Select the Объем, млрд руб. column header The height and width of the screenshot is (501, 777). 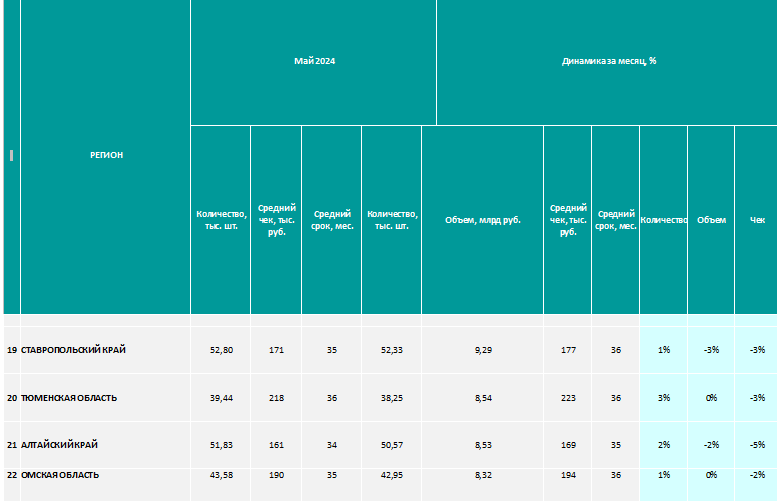(x=483, y=220)
